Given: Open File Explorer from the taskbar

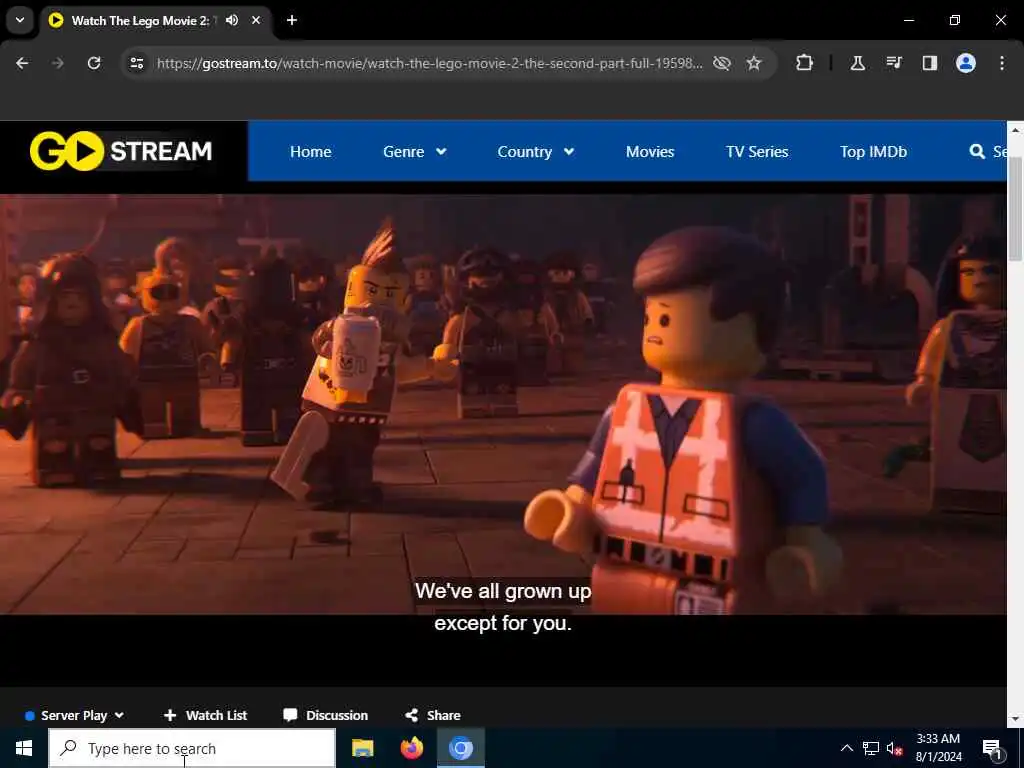Looking at the screenshot, I should 362,748.
